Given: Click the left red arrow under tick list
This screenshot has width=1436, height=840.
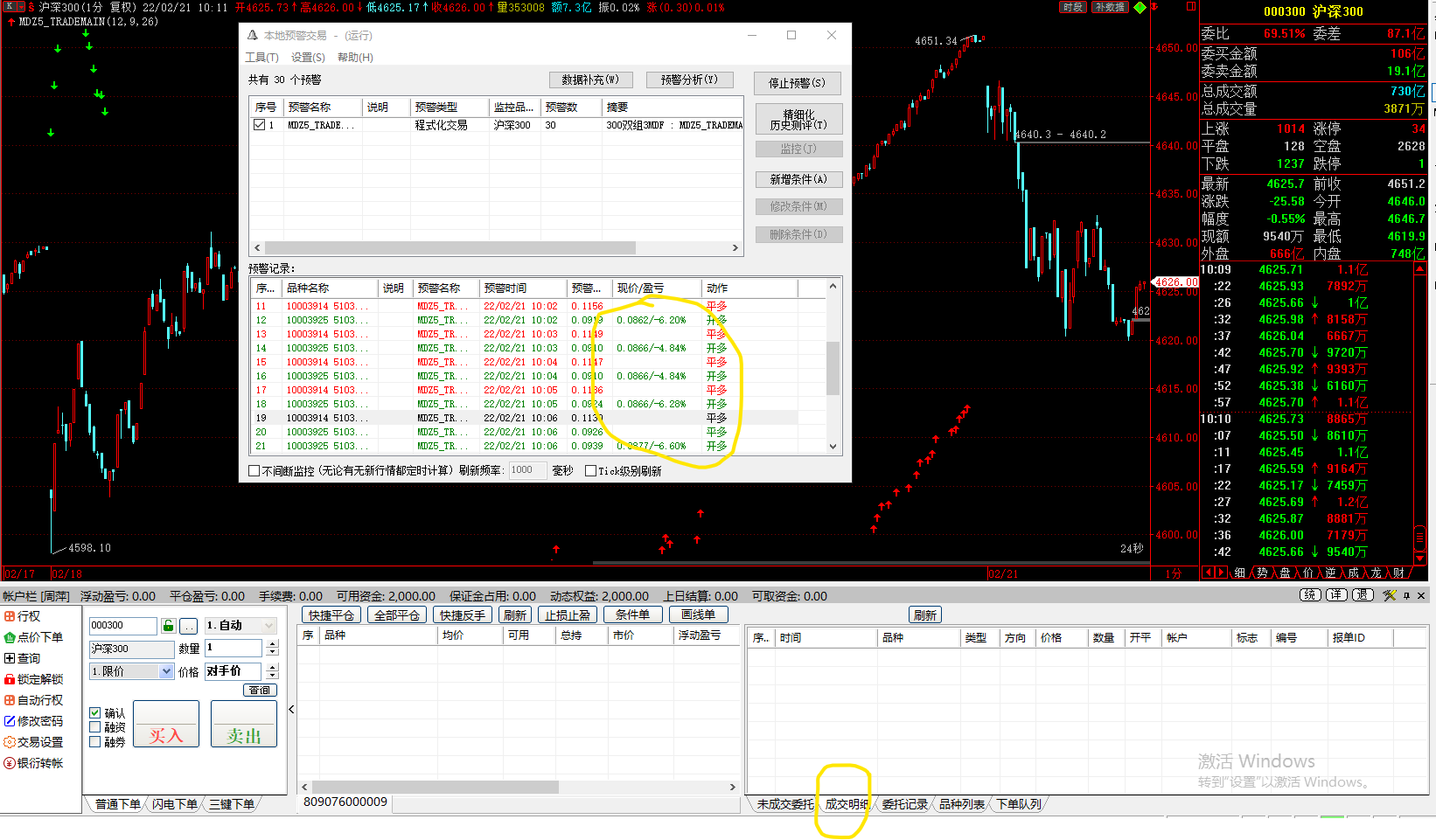Looking at the screenshot, I should coord(1208,573).
